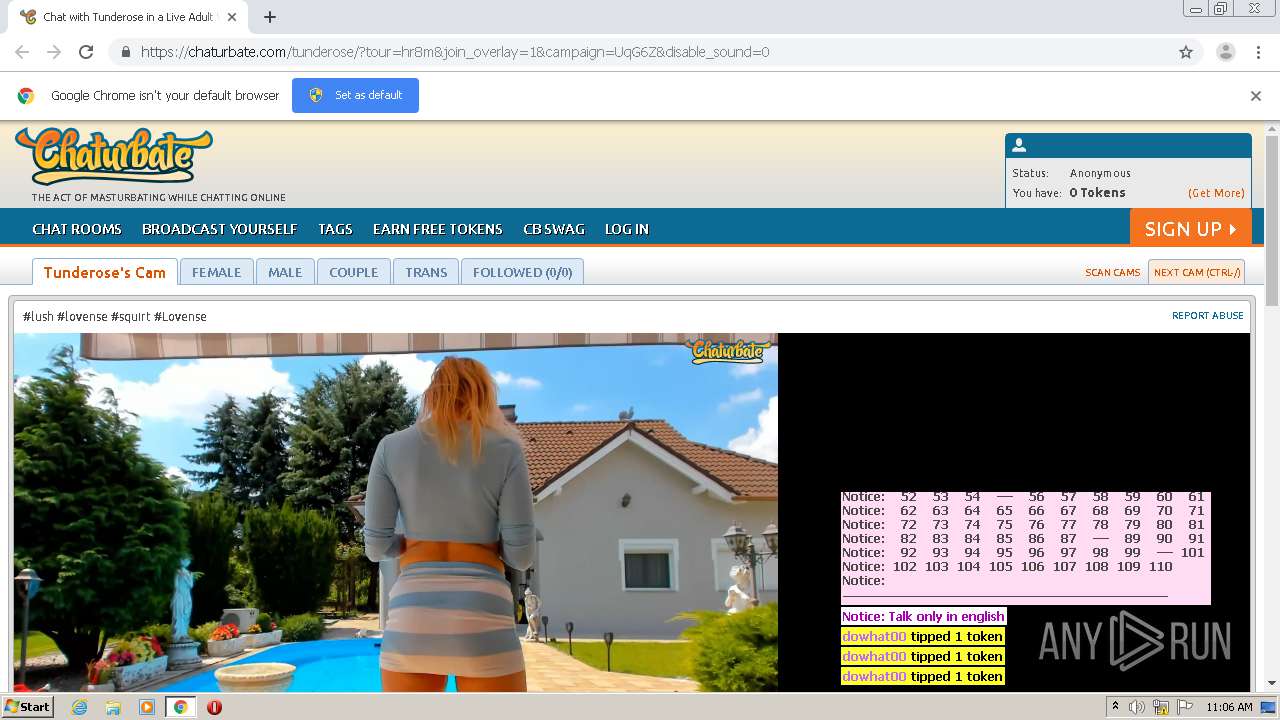Open Chrome profile avatar menu
This screenshot has height=720, width=1280.
pyautogui.click(x=1225, y=52)
